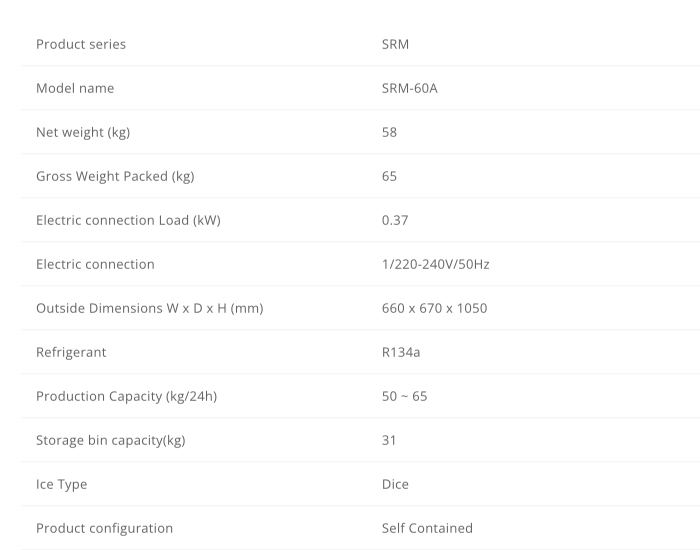Viewport: 700px width, 550px height.
Task: Select the gross weight value "65"
Action: click(390, 176)
